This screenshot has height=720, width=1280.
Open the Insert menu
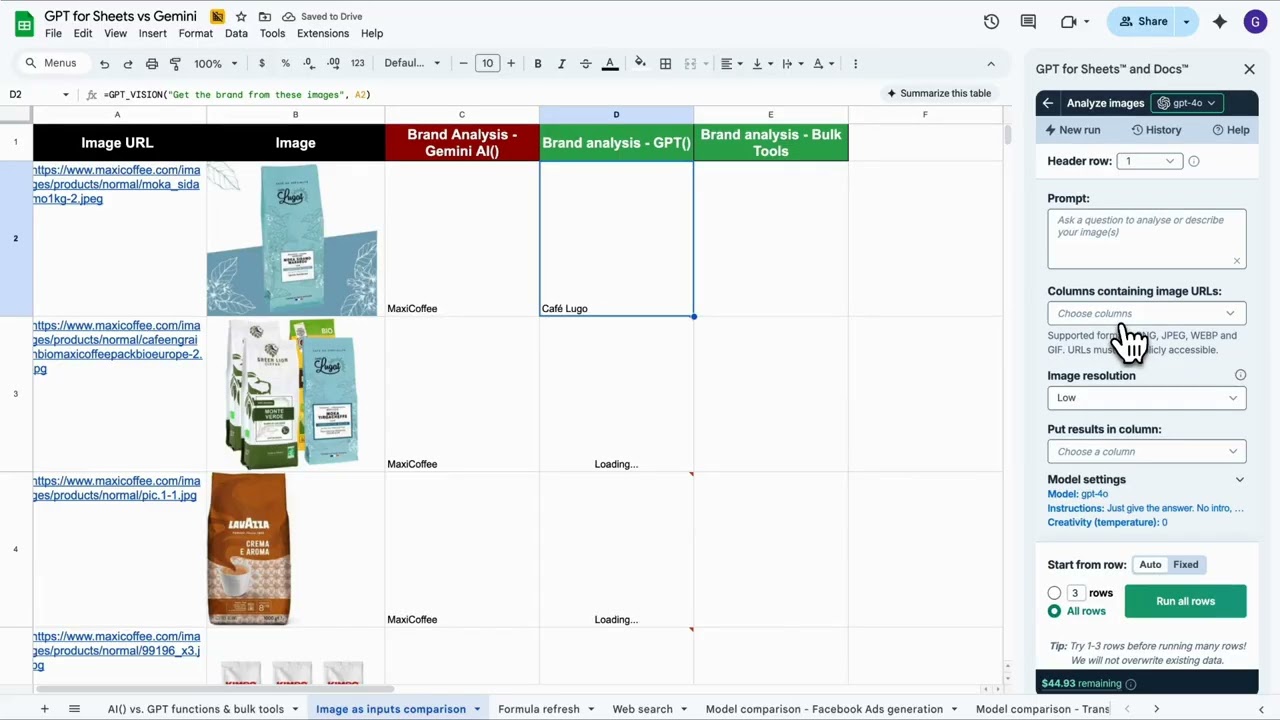coord(153,33)
